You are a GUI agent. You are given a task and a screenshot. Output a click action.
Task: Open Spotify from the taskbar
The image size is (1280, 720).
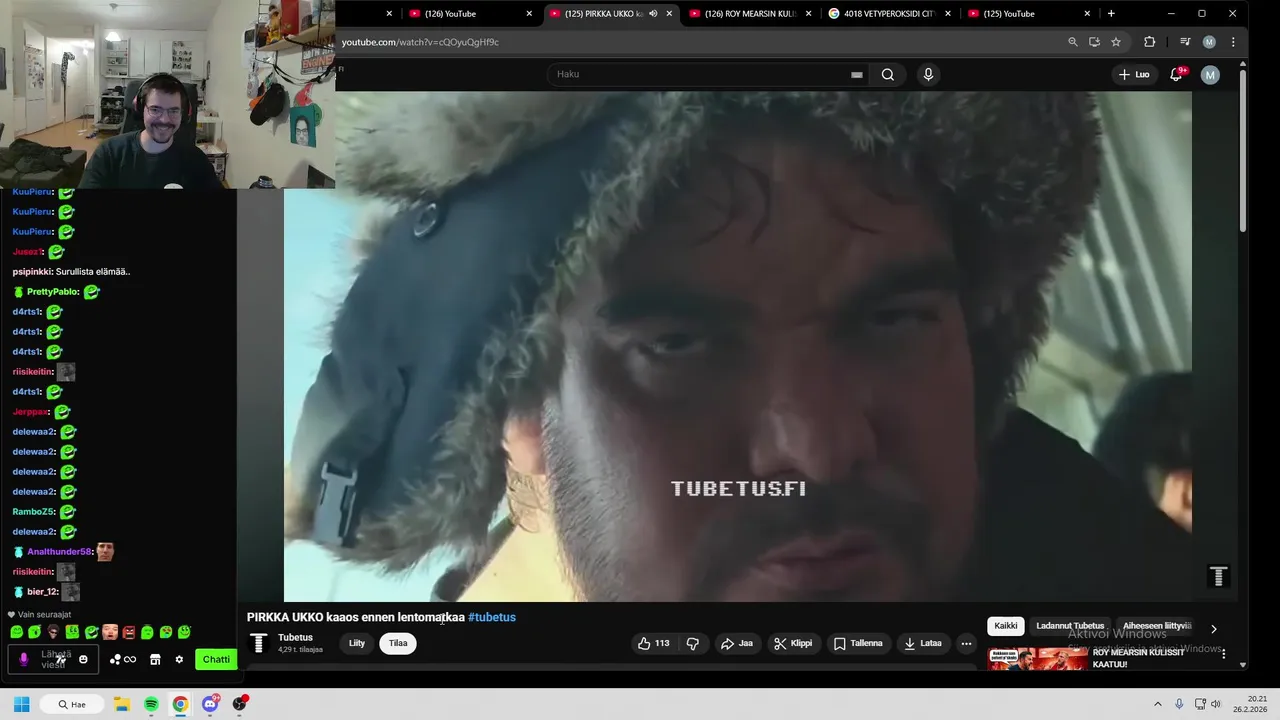pyautogui.click(x=151, y=704)
